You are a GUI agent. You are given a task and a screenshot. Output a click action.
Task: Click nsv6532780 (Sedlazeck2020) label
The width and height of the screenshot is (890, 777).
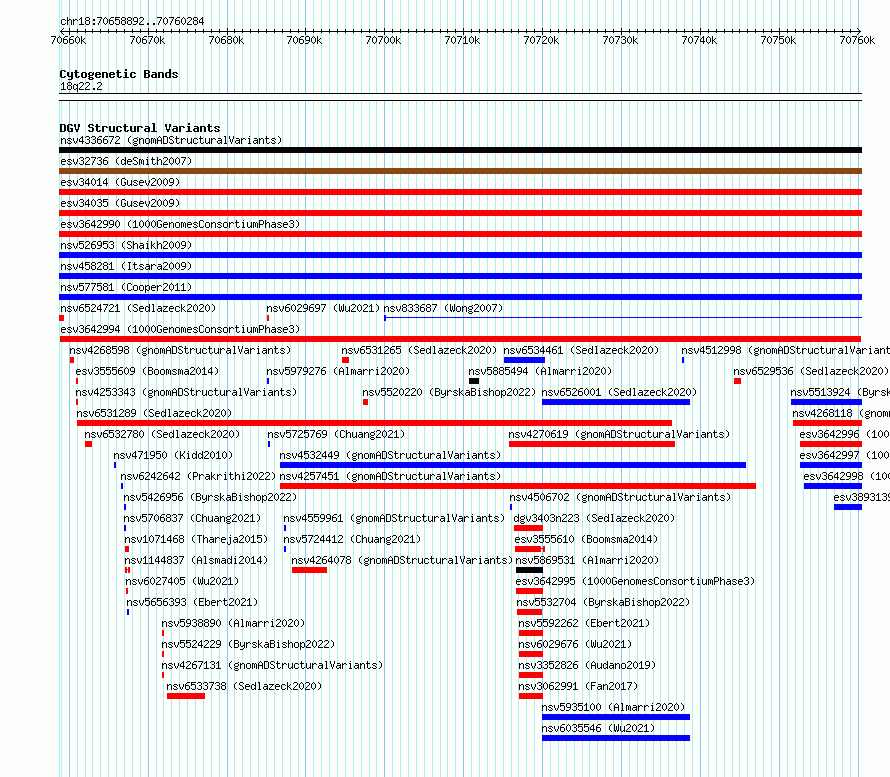(x=162, y=434)
